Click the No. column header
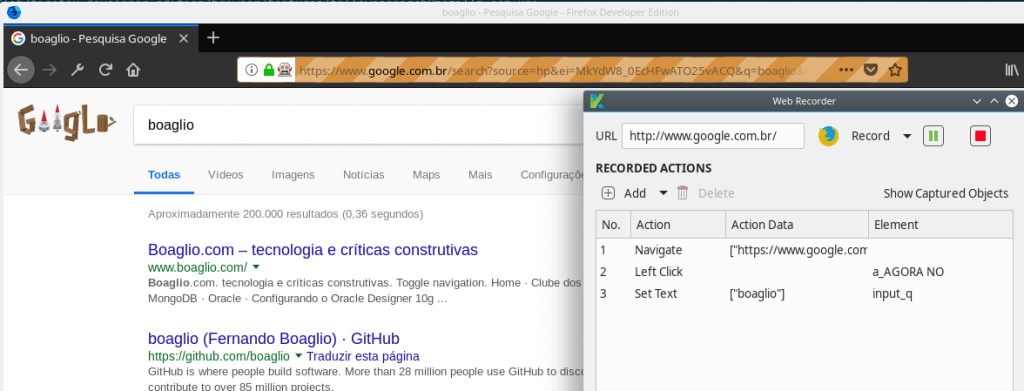1024x391 pixels. pos(613,225)
